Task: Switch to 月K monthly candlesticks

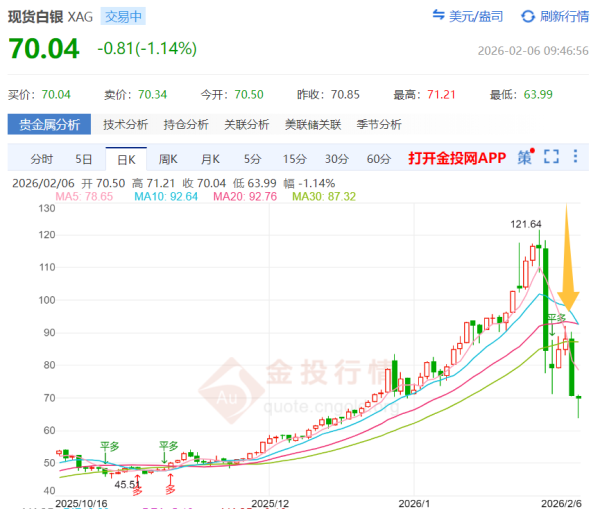Action: [x=209, y=159]
